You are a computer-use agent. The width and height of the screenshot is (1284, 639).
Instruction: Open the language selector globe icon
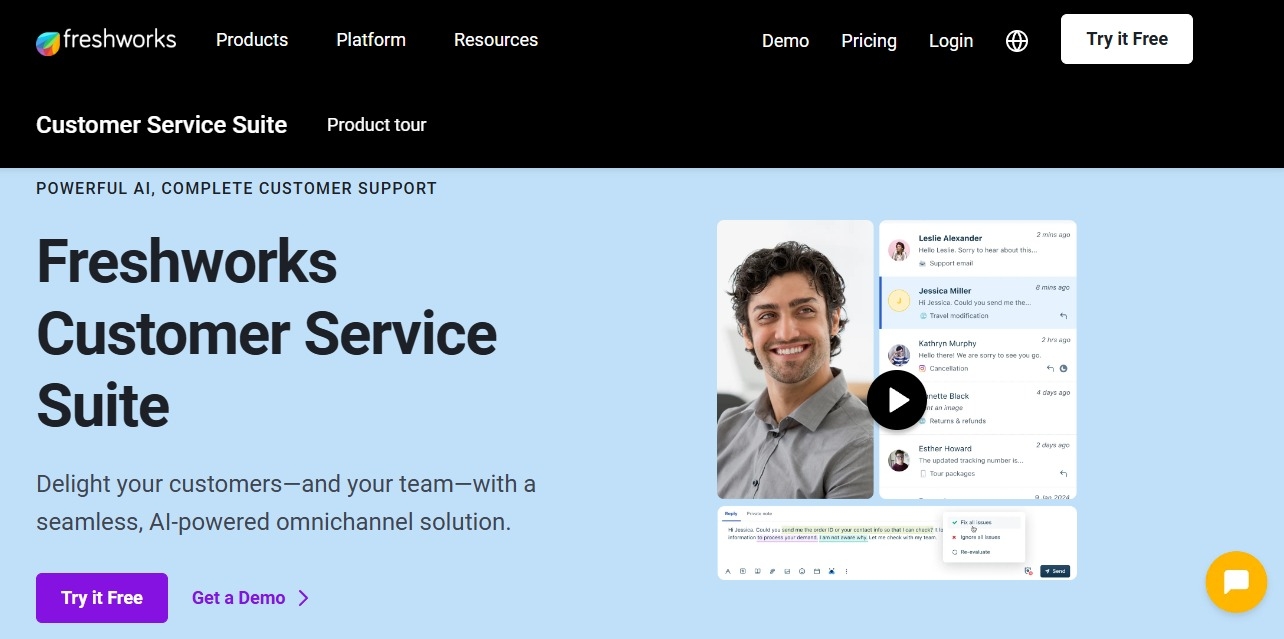[x=1016, y=41]
